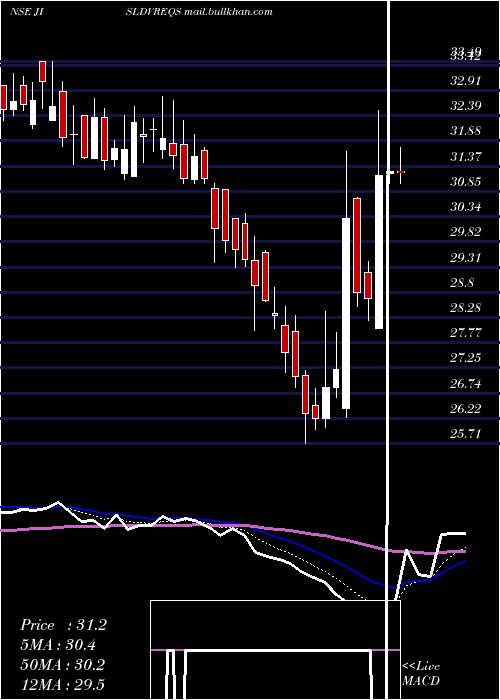The width and height of the screenshot is (500, 700).
Task: Click the 25.71 price axis label
Action: (466, 434)
